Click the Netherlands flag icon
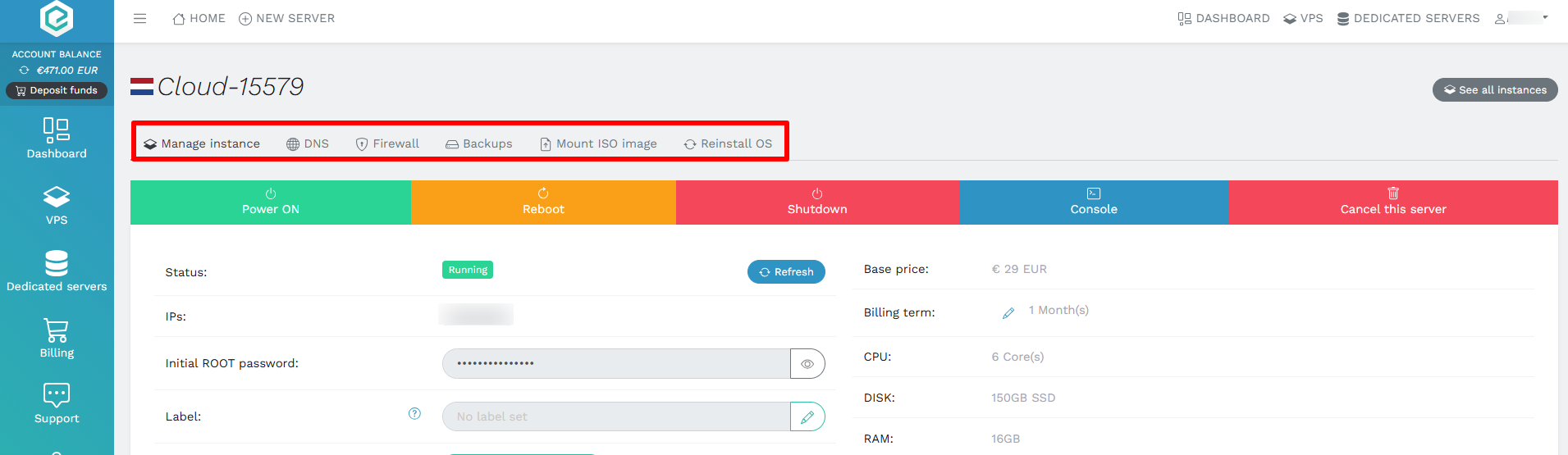 click(142, 86)
